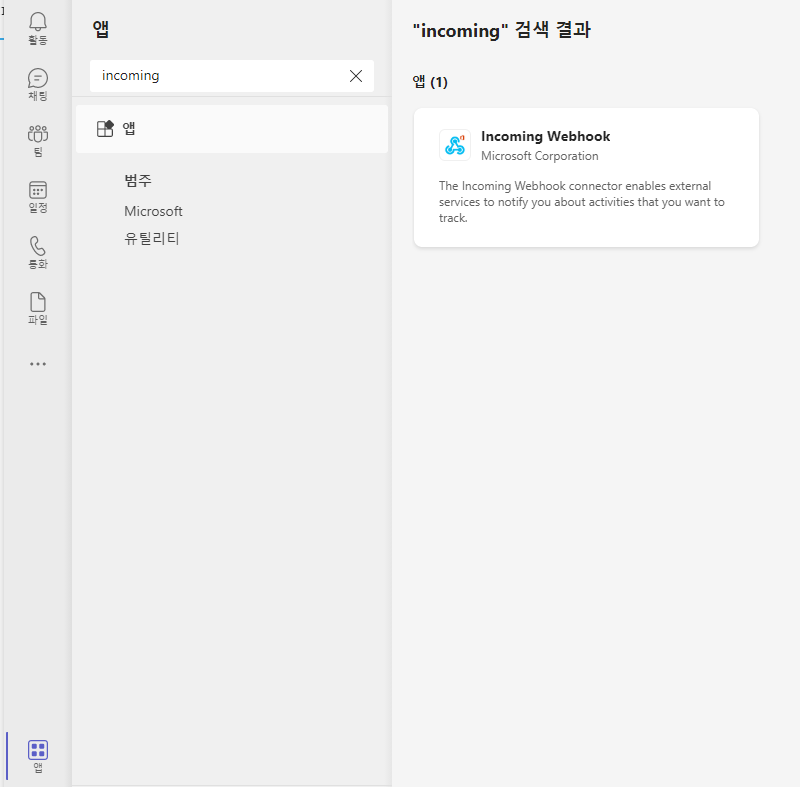Clear the search with X icon

pyautogui.click(x=356, y=76)
